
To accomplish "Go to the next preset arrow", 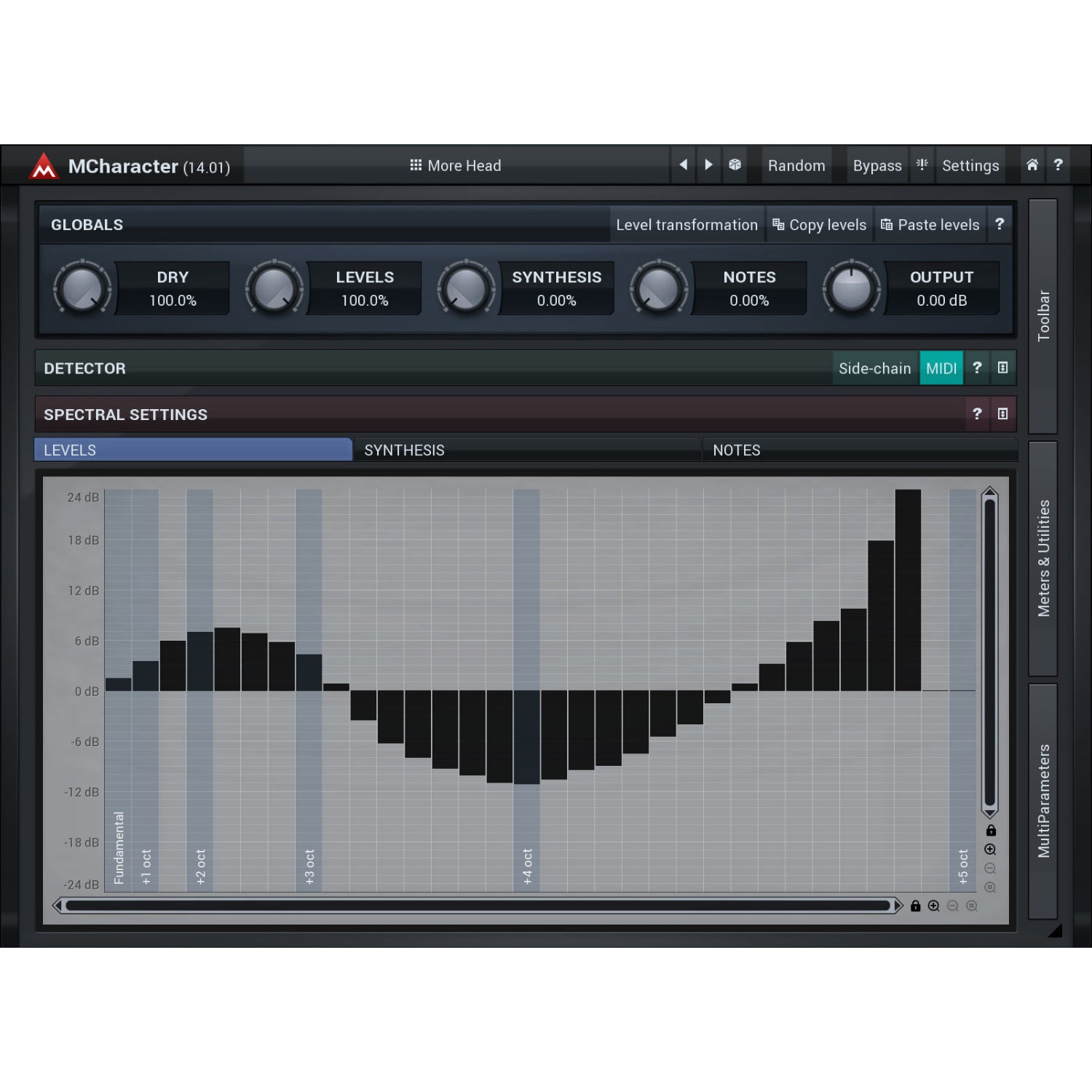I will tap(708, 165).
